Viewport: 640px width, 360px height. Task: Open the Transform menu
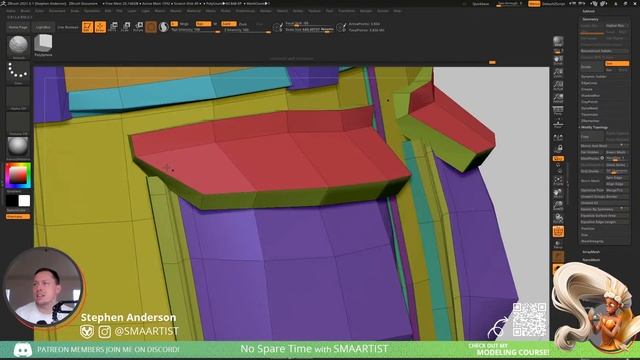click(347, 11)
